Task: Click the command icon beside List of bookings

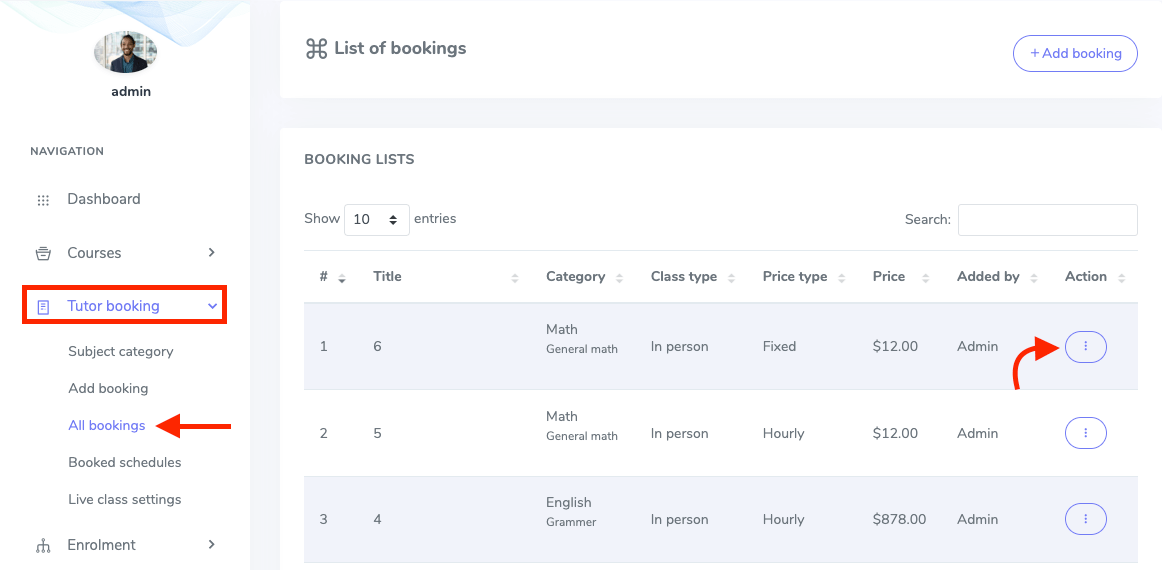Action: point(316,49)
